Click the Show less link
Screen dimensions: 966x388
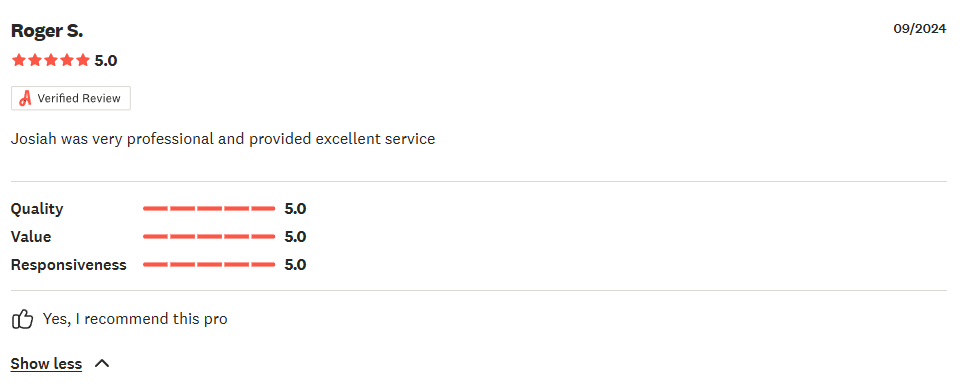coord(46,363)
